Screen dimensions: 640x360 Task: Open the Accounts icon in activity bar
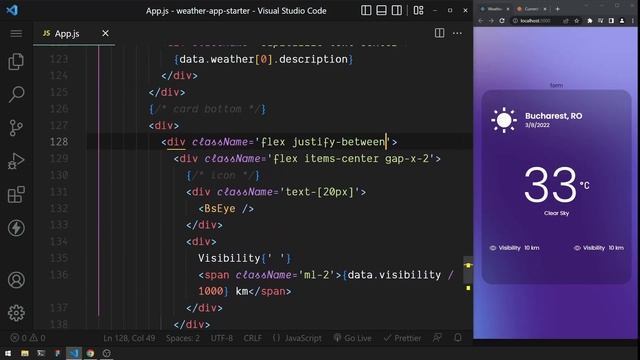coord(16,280)
